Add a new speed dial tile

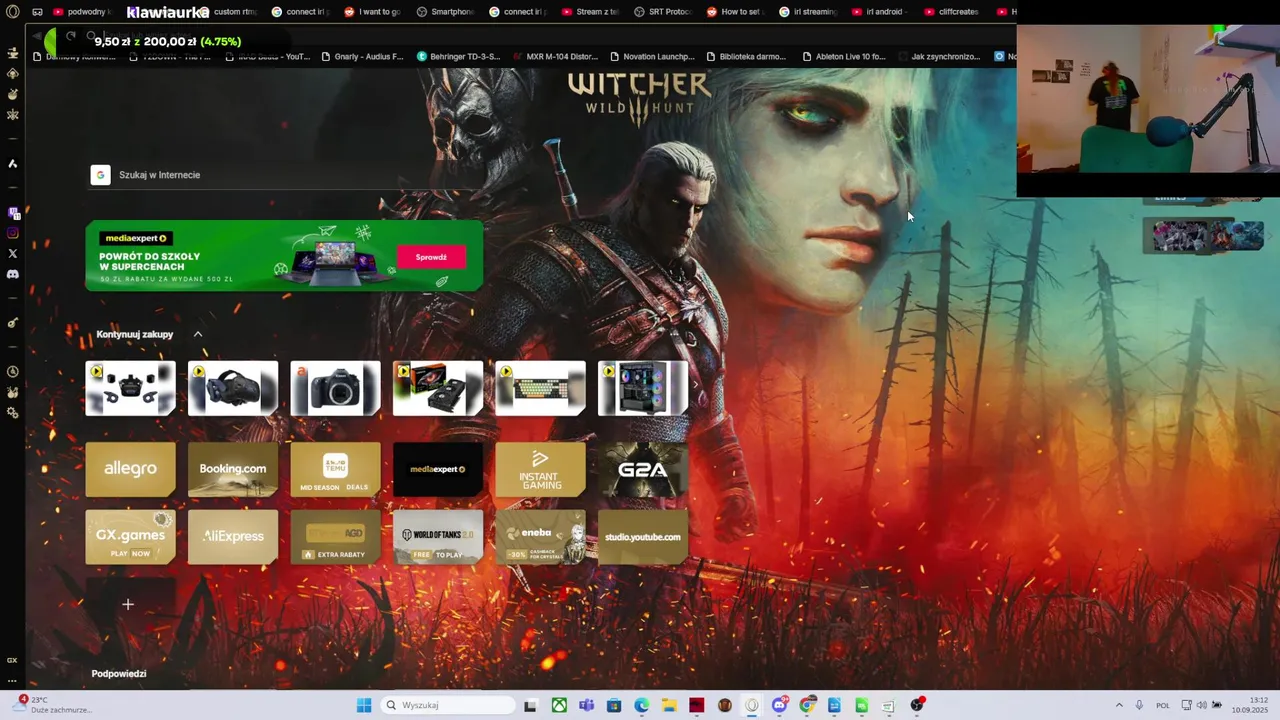tap(128, 604)
